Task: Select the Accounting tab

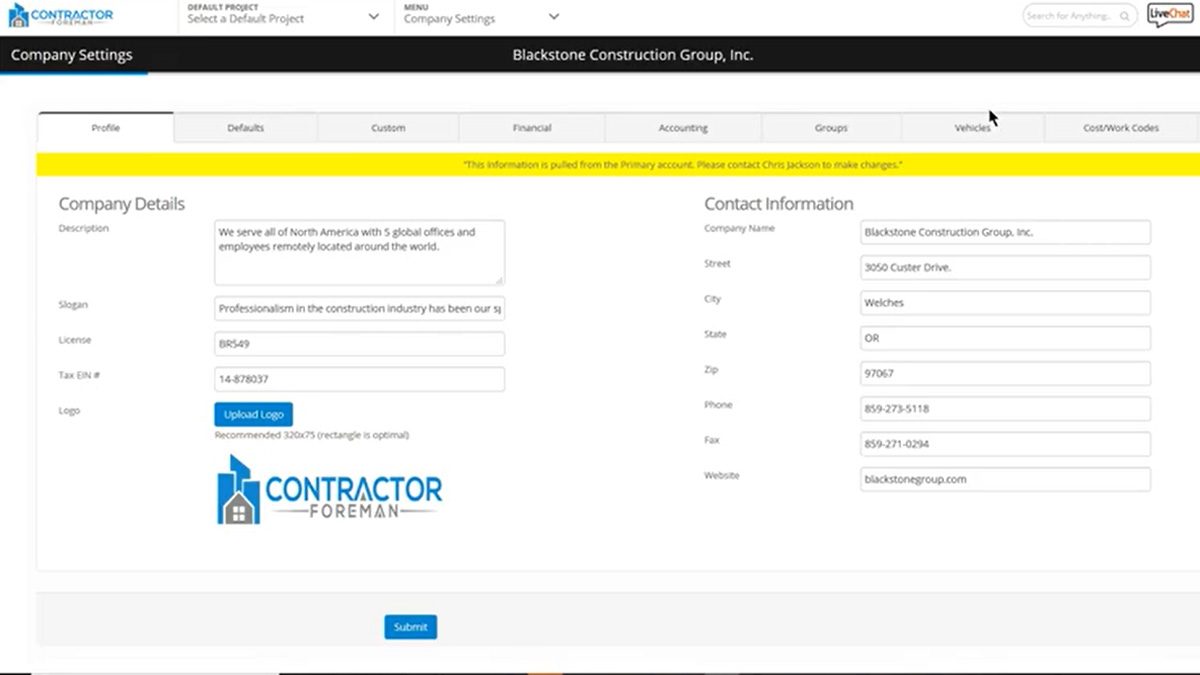Action: tap(683, 127)
